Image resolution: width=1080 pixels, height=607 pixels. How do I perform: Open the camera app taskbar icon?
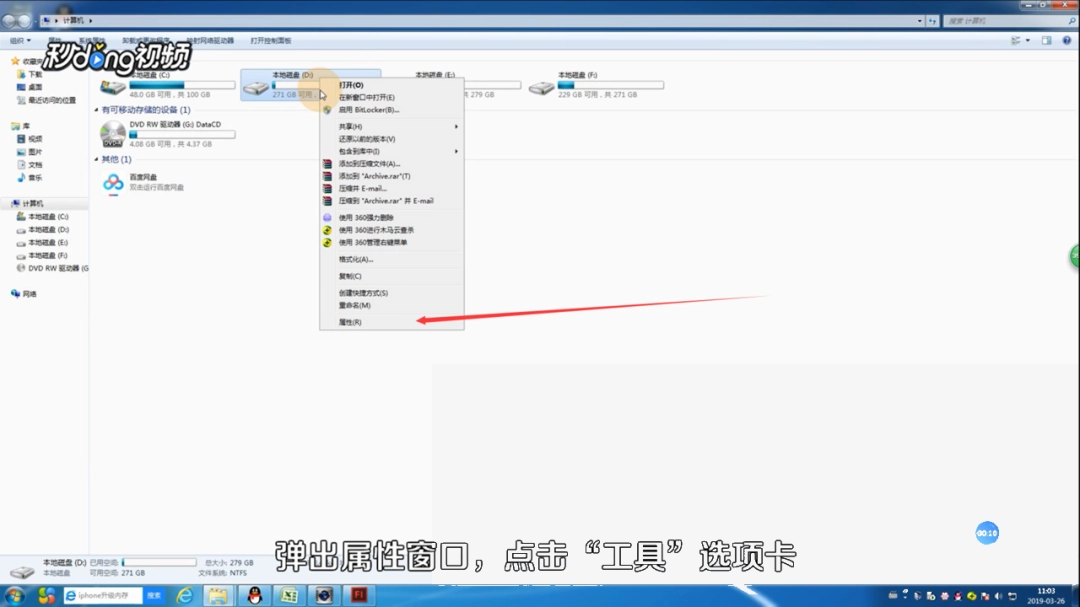click(x=324, y=595)
